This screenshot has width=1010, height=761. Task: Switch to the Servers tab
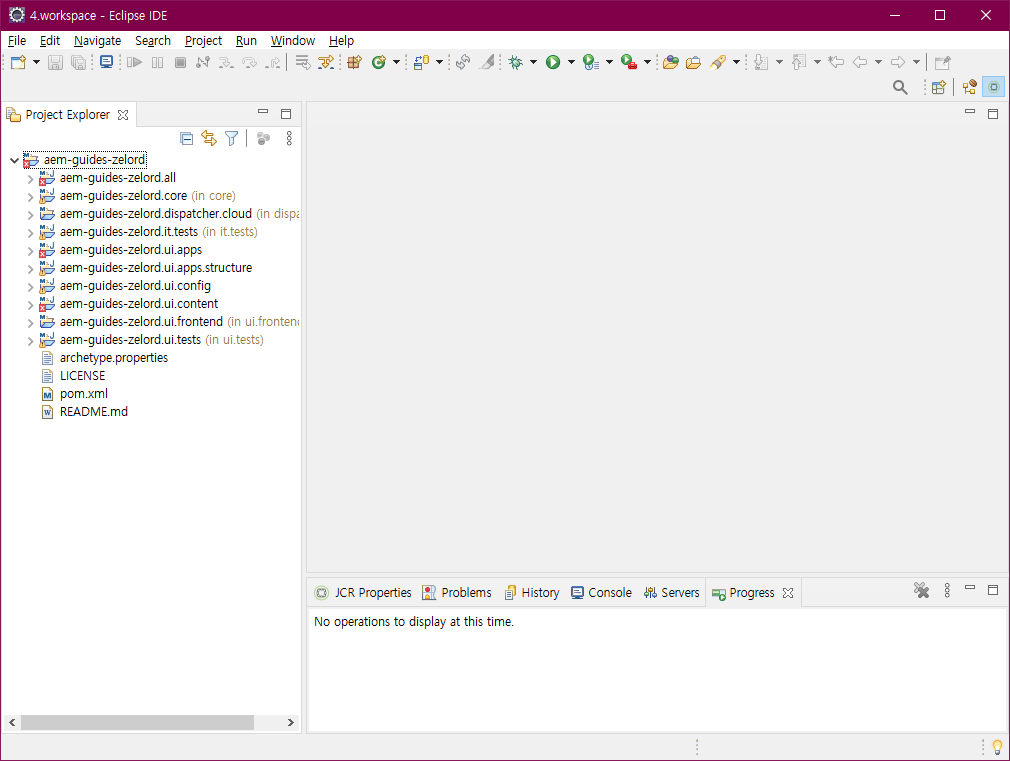(671, 593)
